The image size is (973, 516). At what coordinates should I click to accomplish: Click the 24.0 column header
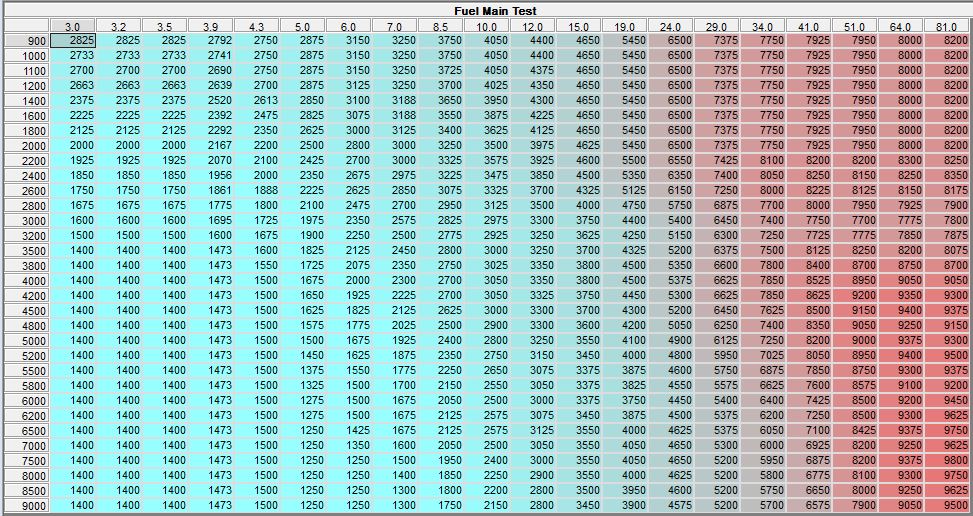670,27
